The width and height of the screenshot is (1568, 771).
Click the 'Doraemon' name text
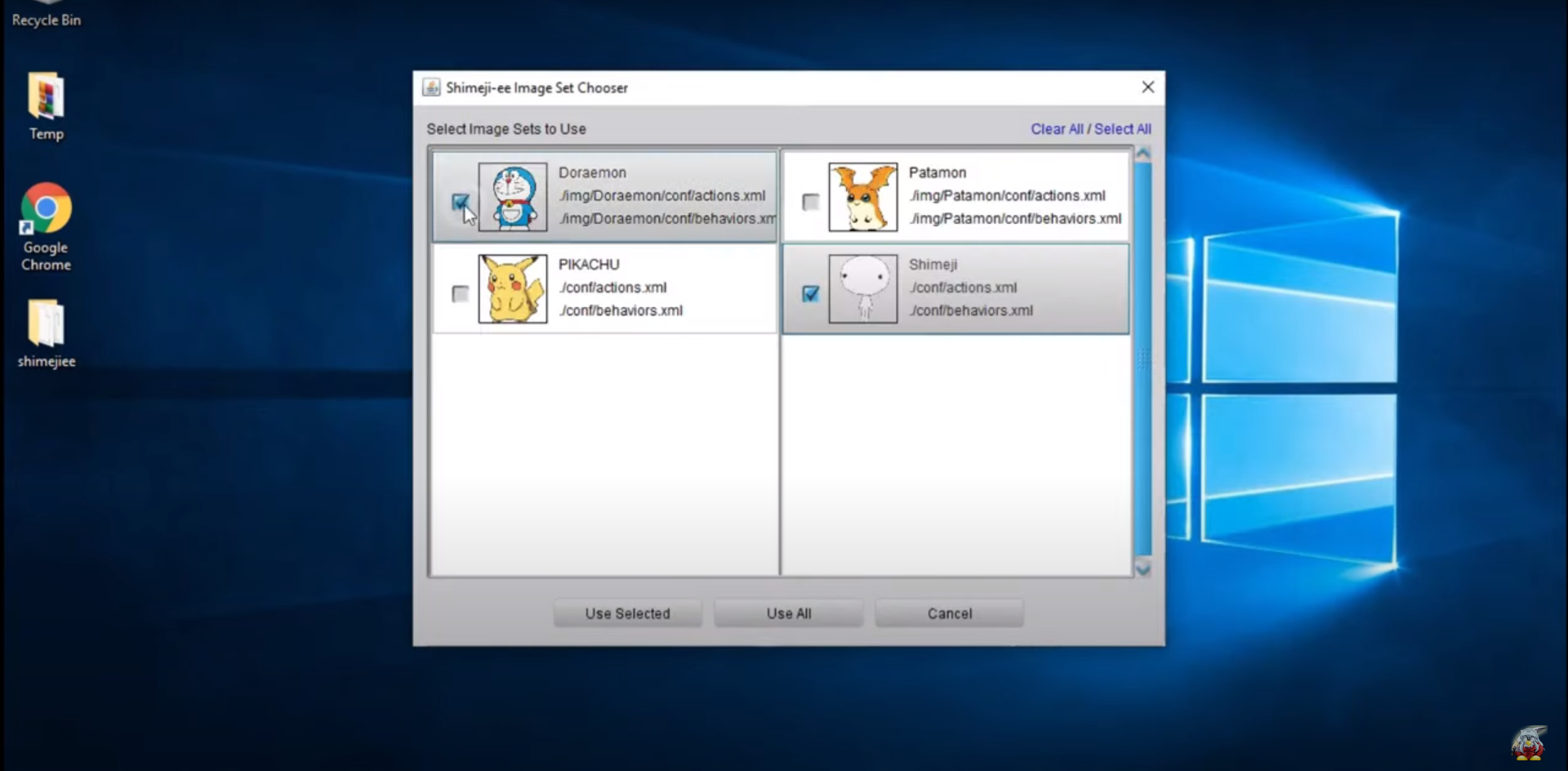(592, 173)
